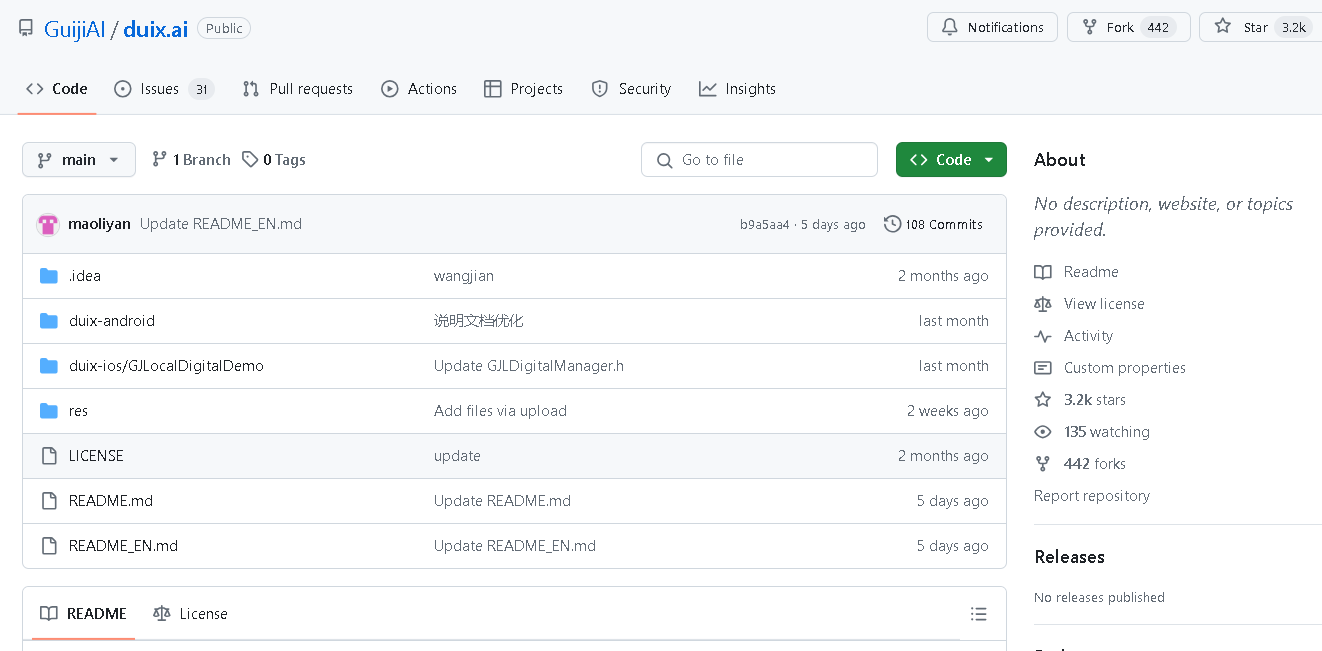
Task: Click the folder icon for .idea
Action: pyautogui.click(x=49, y=276)
